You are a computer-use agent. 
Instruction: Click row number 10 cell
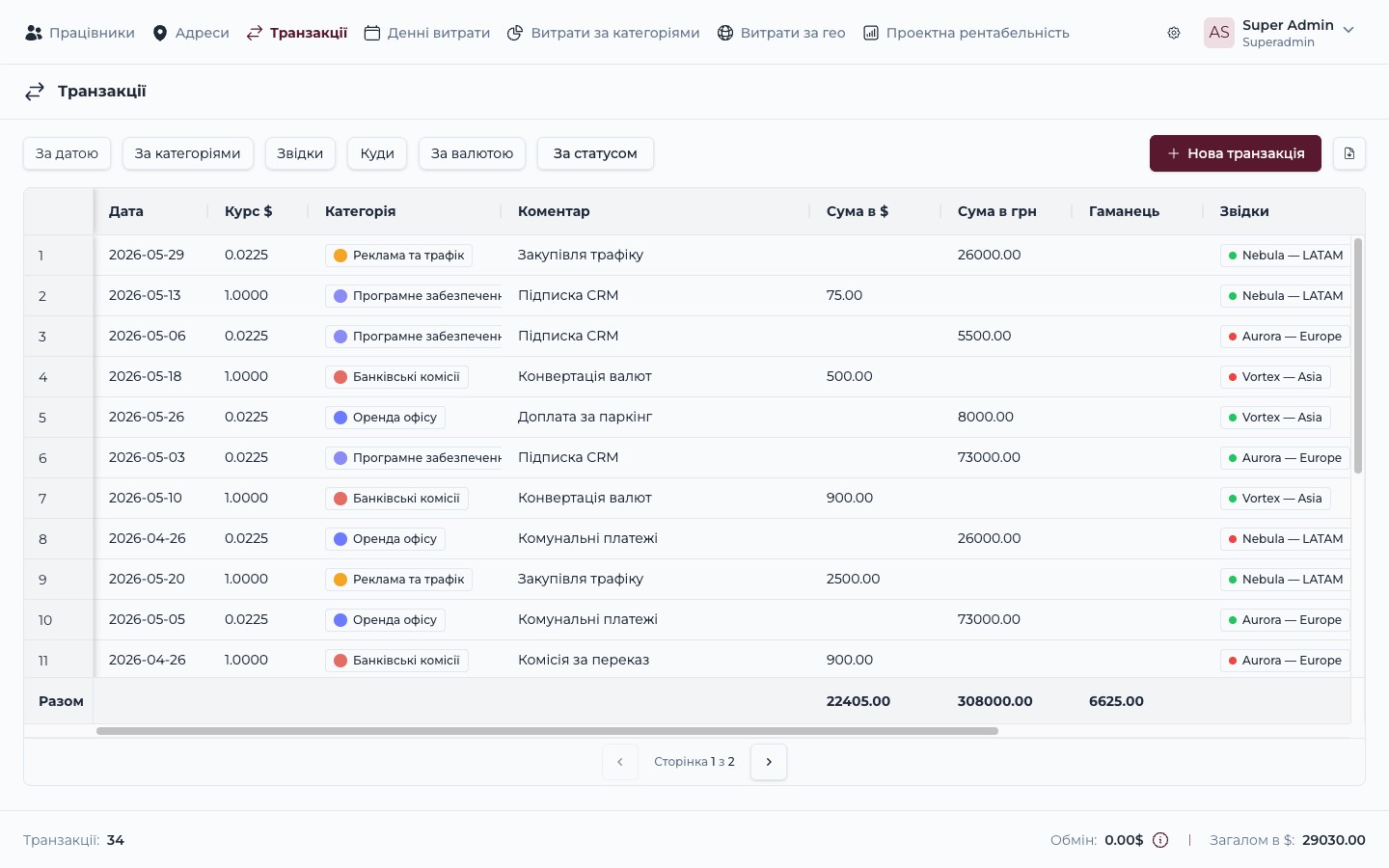point(60,620)
